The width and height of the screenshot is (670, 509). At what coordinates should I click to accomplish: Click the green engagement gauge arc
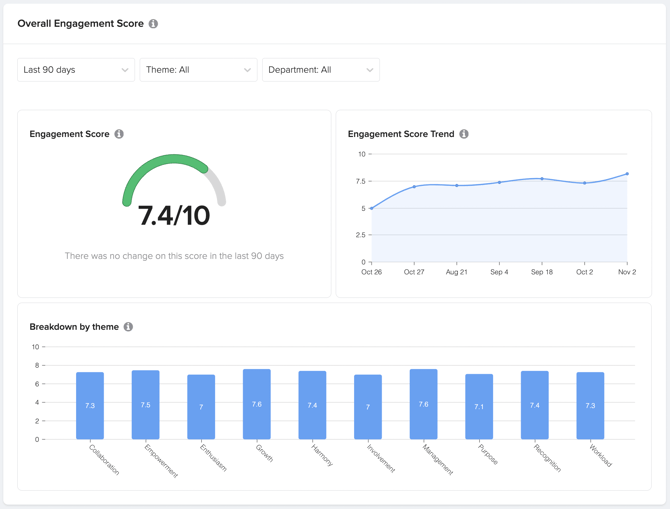click(160, 165)
